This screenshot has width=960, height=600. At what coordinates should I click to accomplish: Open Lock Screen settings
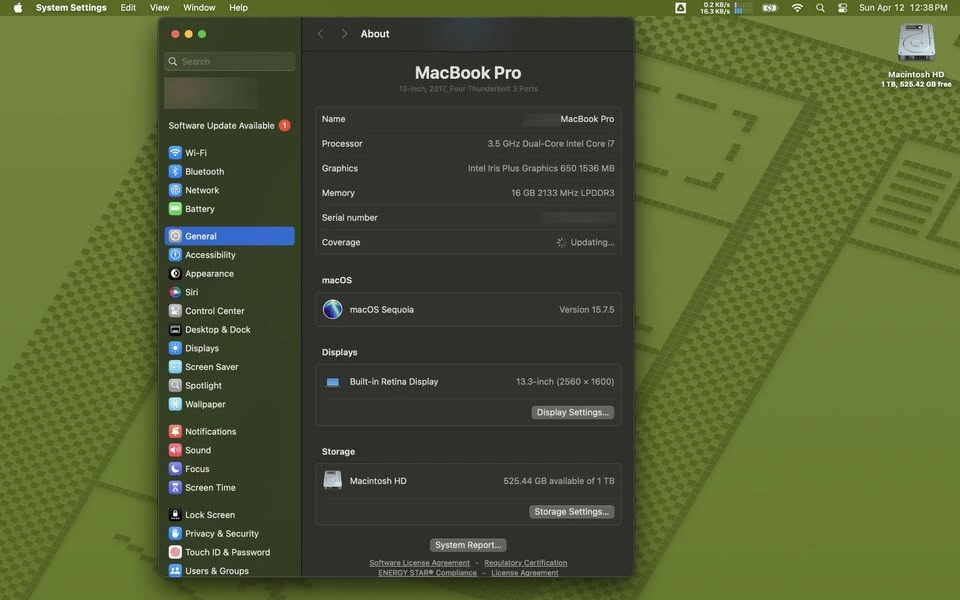coord(229,515)
